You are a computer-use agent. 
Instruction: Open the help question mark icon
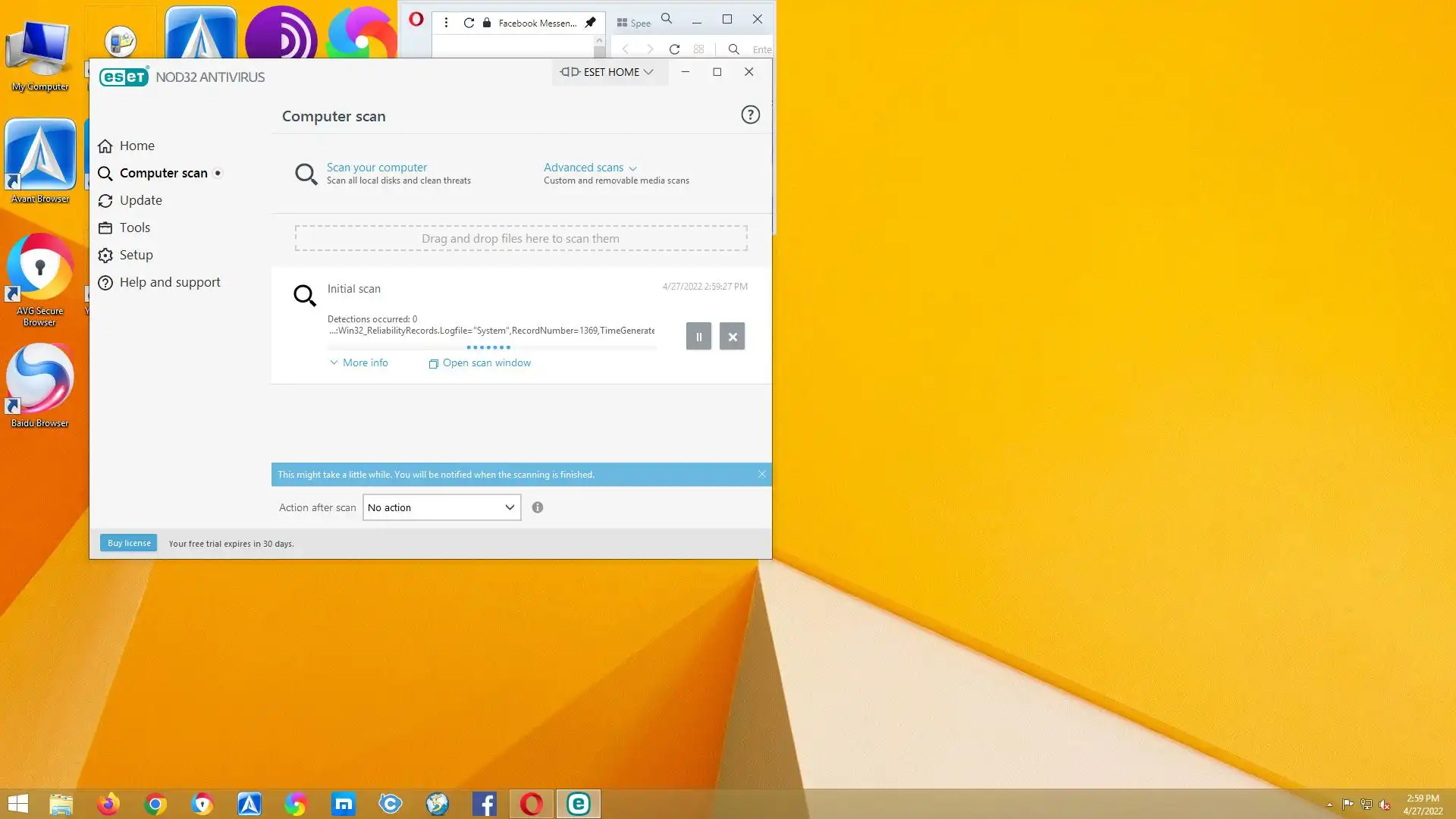click(750, 115)
